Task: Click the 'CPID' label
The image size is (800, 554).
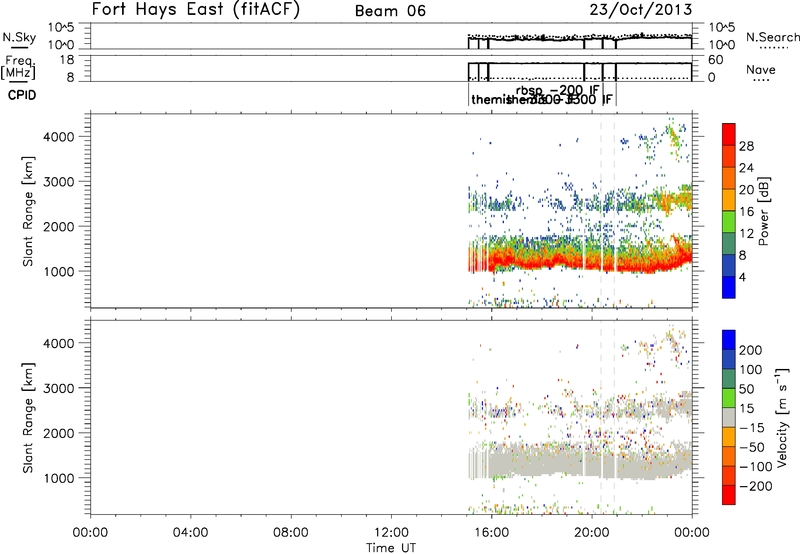Action: 22,95
